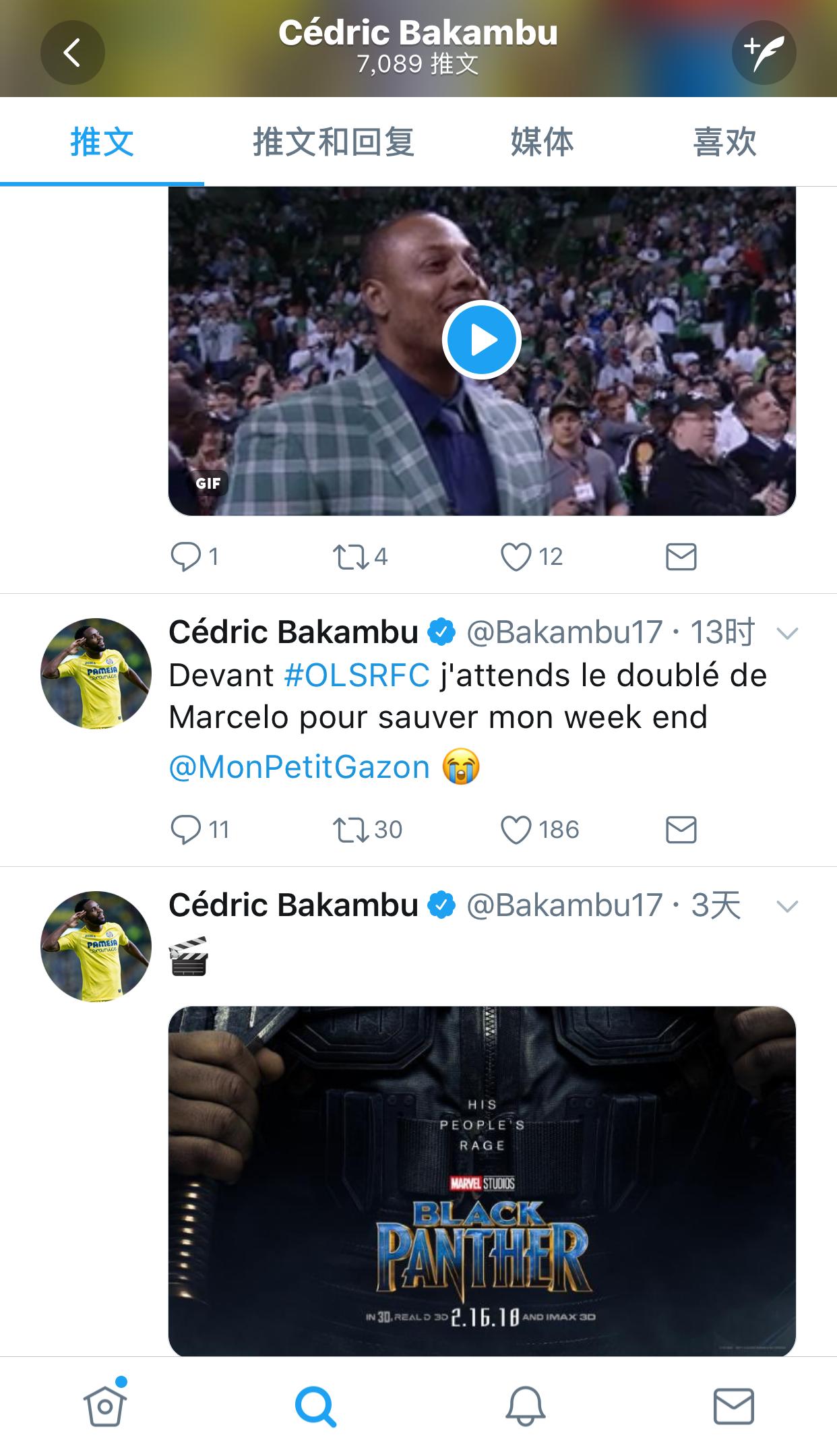Viewport: 837px width, 1456px height.
Task: Like the GIF tweet with 12 likes
Action: point(516,557)
